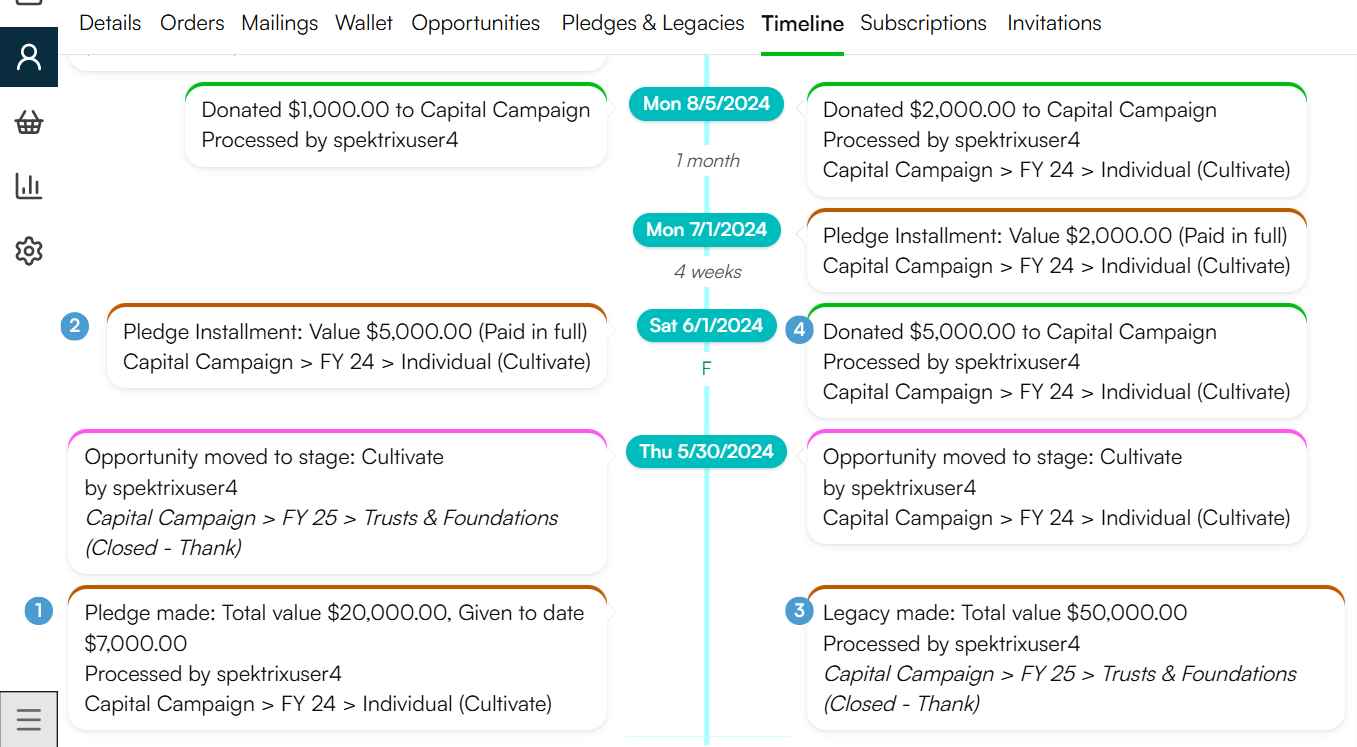This screenshot has height=747, width=1357.
Task: Click blue marker number 3 badge
Action: pyautogui.click(x=799, y=610)
